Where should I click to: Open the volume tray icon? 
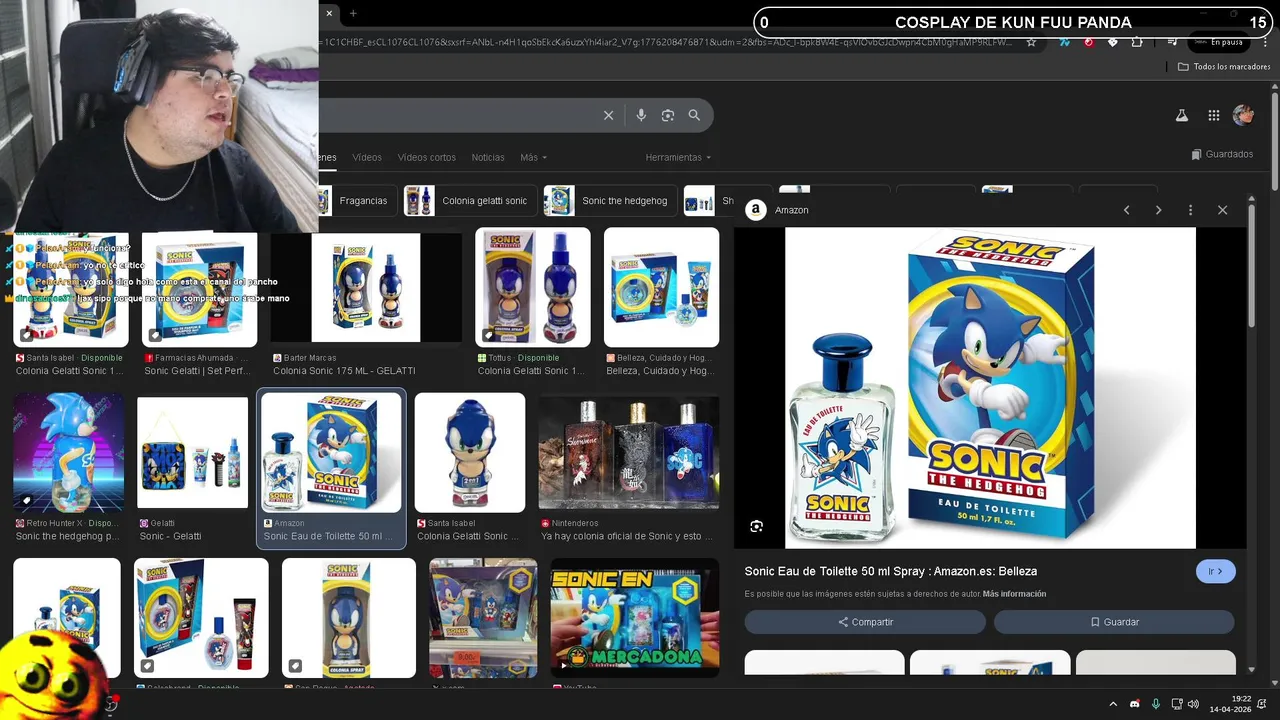pyautogui.click(x=1193, y=704)
